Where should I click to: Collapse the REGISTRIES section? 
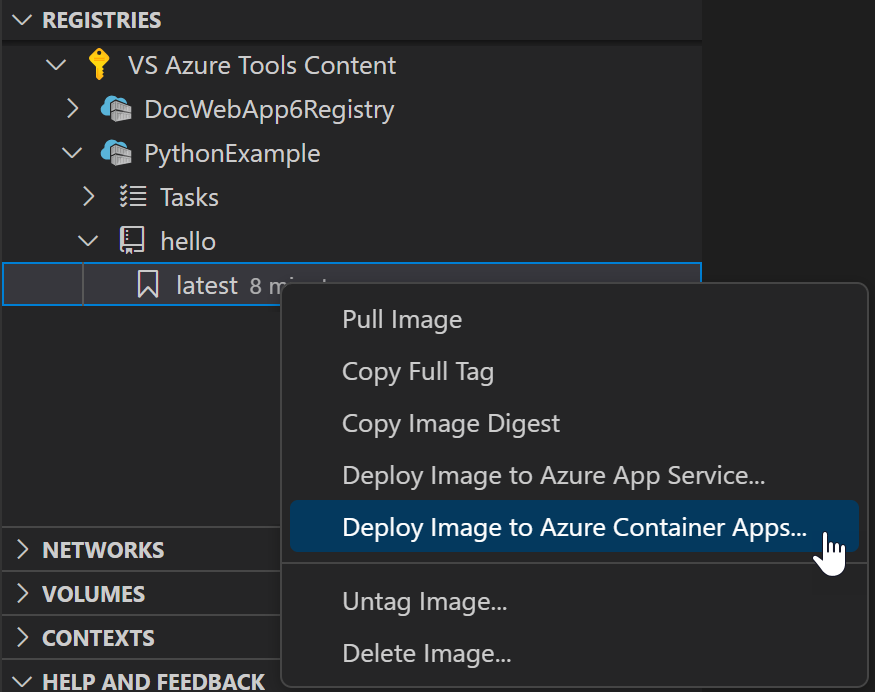22,19
